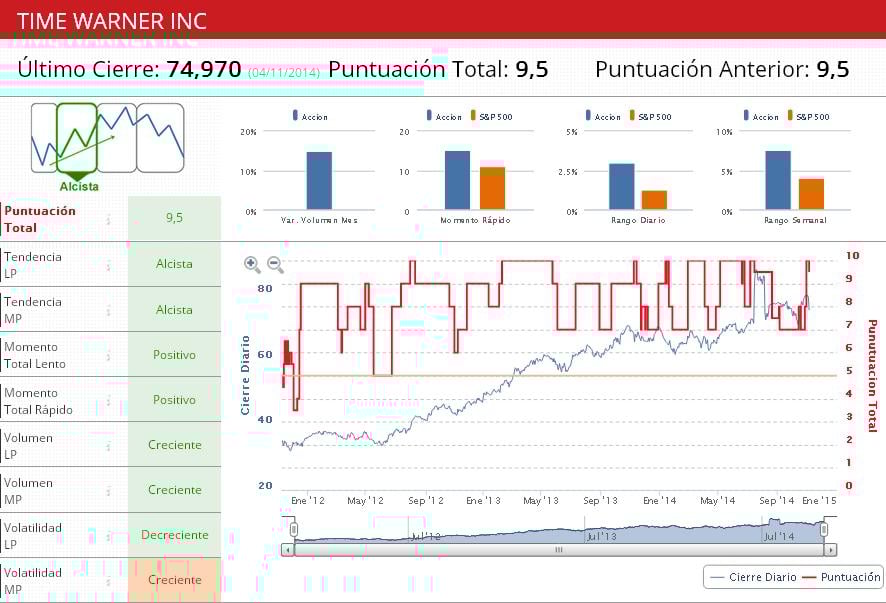Click Alcista value for Tendencia LP
Viewport: 886px width, 603px height.
175,264
